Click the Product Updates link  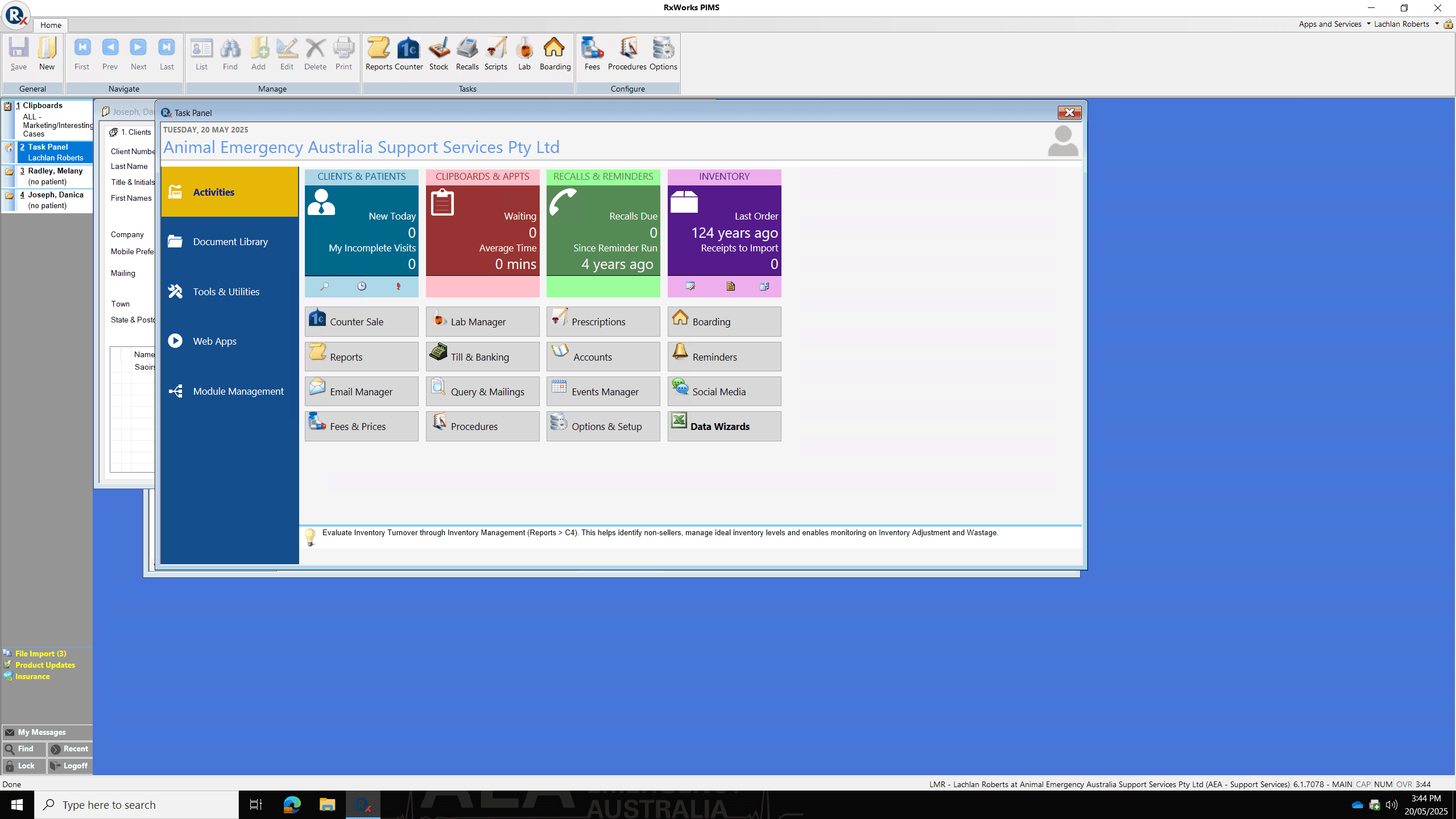[x=45, y=665]
